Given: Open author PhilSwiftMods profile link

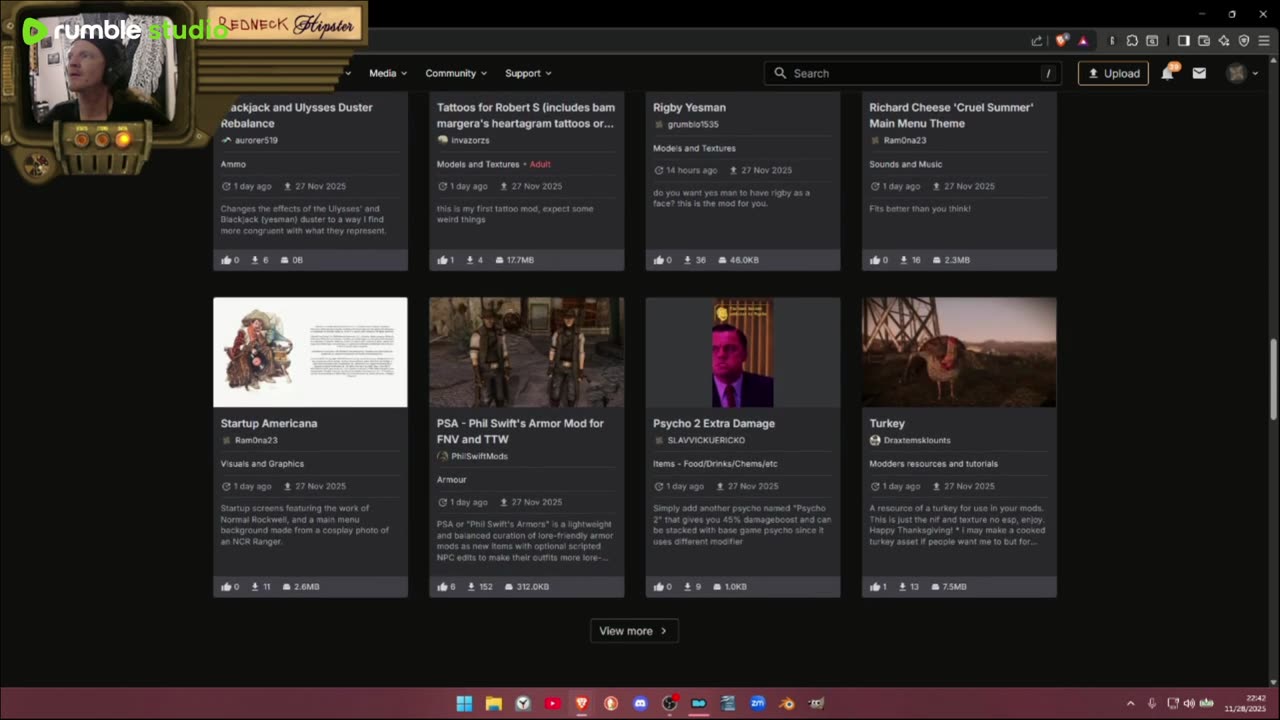Looking at the screenshot, I should (x=479, y=456).
